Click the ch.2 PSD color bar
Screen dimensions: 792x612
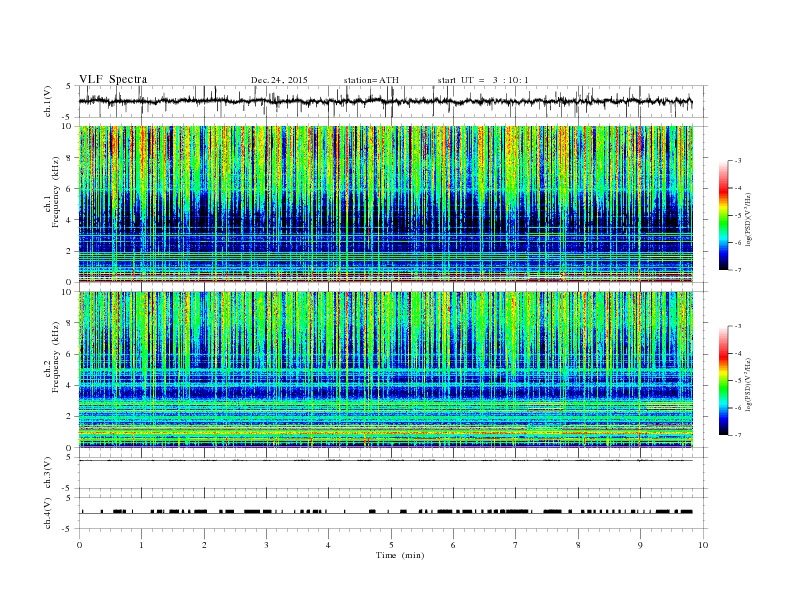[x=723, y=380]
